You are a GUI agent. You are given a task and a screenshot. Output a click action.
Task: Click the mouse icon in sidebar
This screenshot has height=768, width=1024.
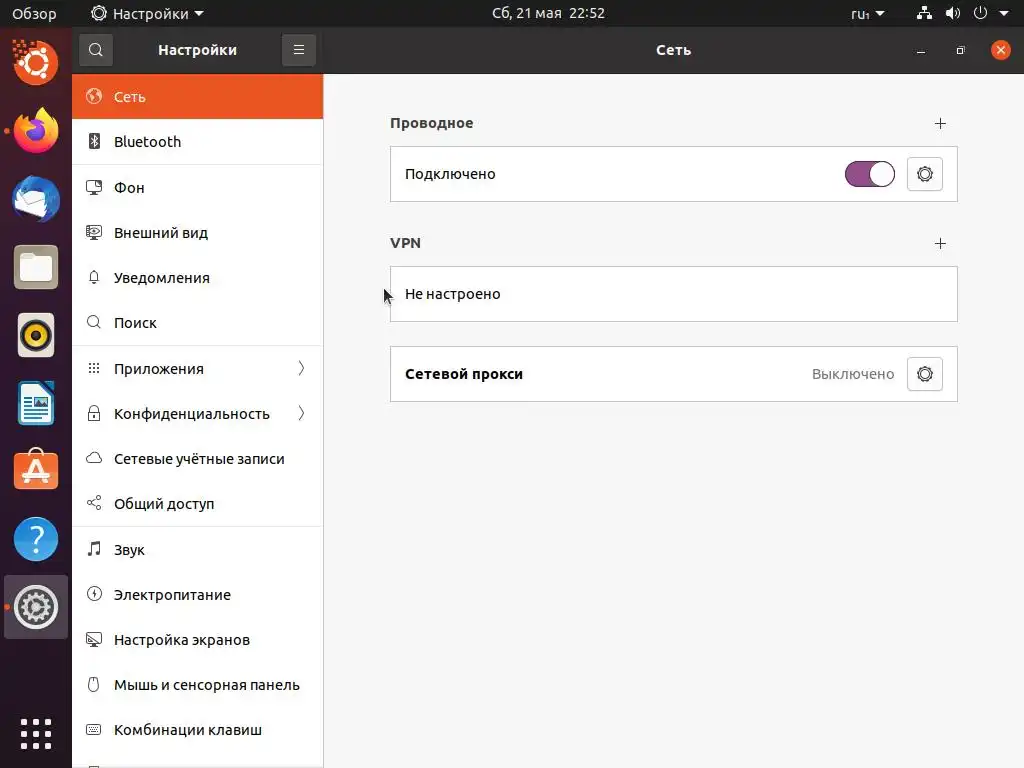pos(94,684)
